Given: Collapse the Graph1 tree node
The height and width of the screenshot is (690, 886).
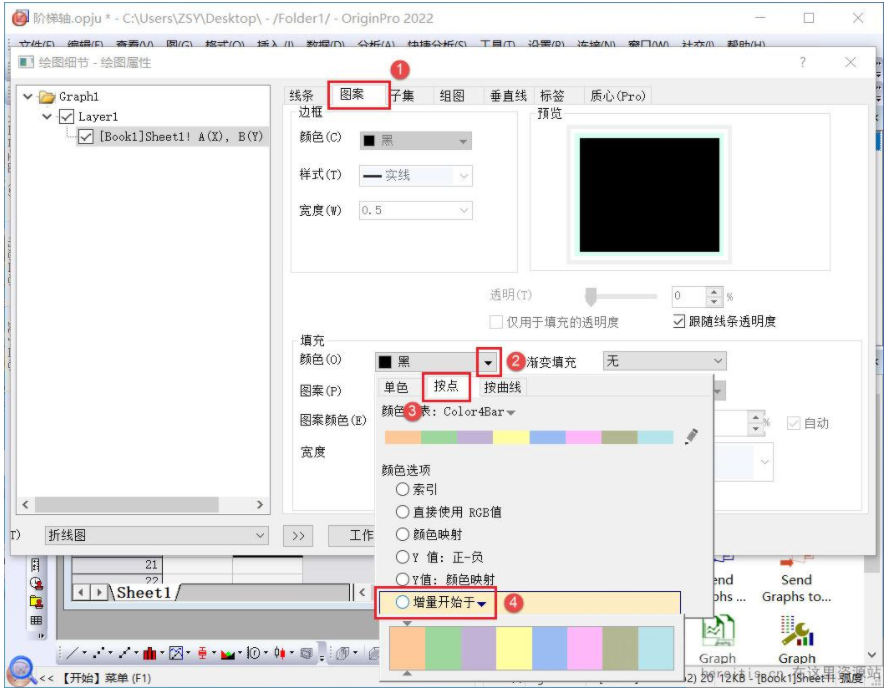Looking at the screenshot, I should [x=28, y=97].
